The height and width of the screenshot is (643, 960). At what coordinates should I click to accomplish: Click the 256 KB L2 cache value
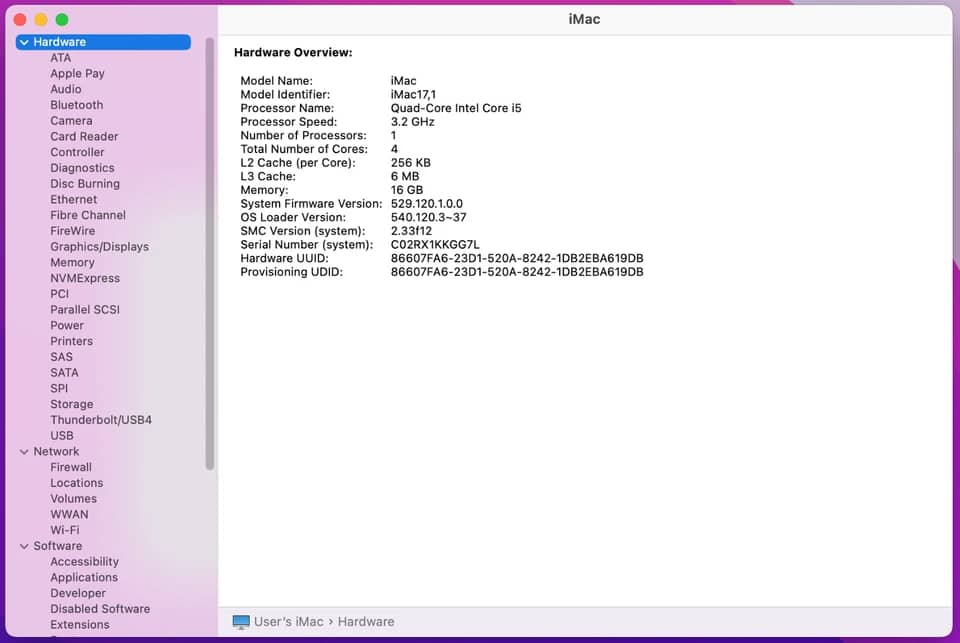[410, 163]
